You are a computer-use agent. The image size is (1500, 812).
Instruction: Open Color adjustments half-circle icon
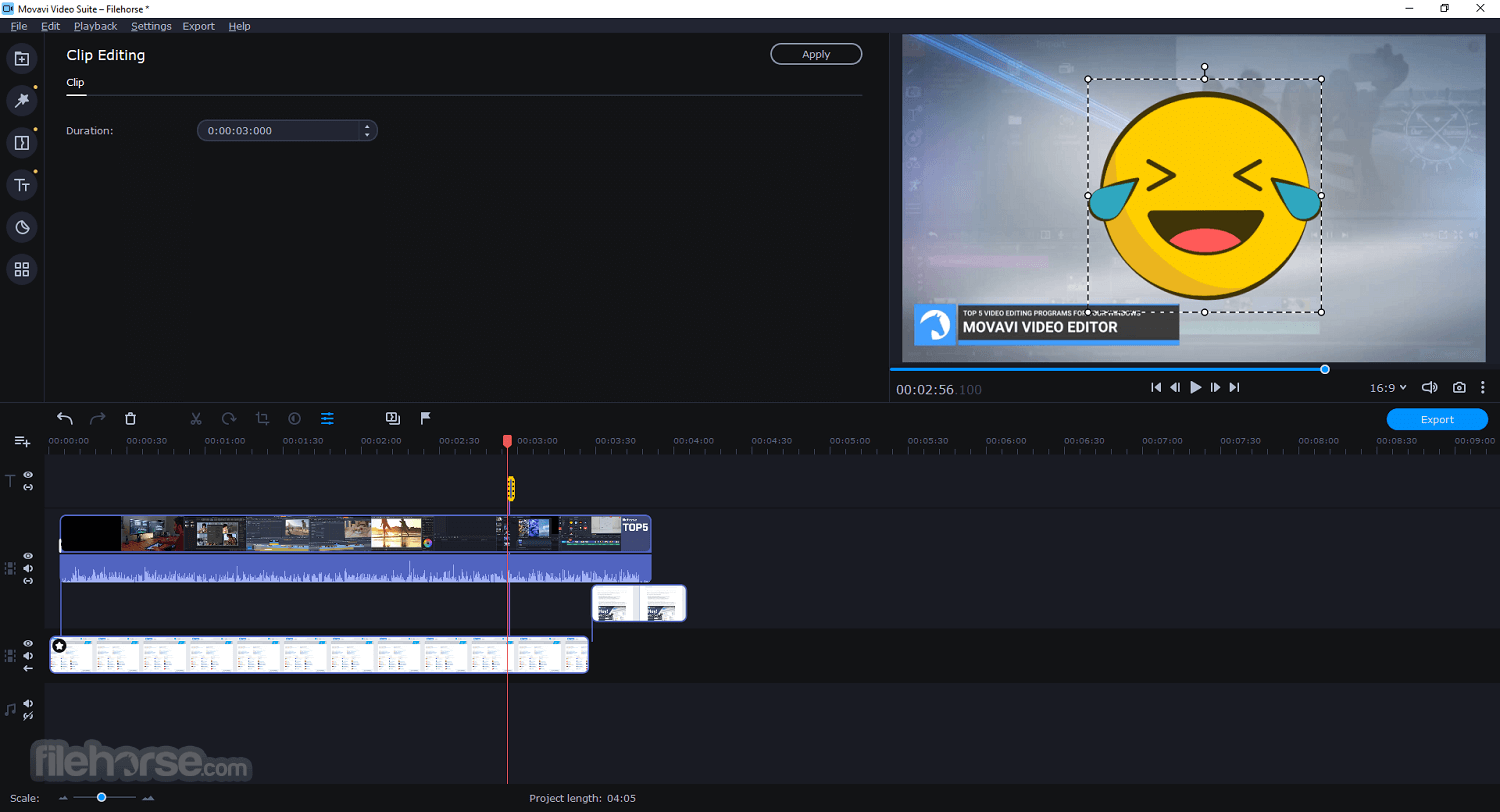pos(295,418)
